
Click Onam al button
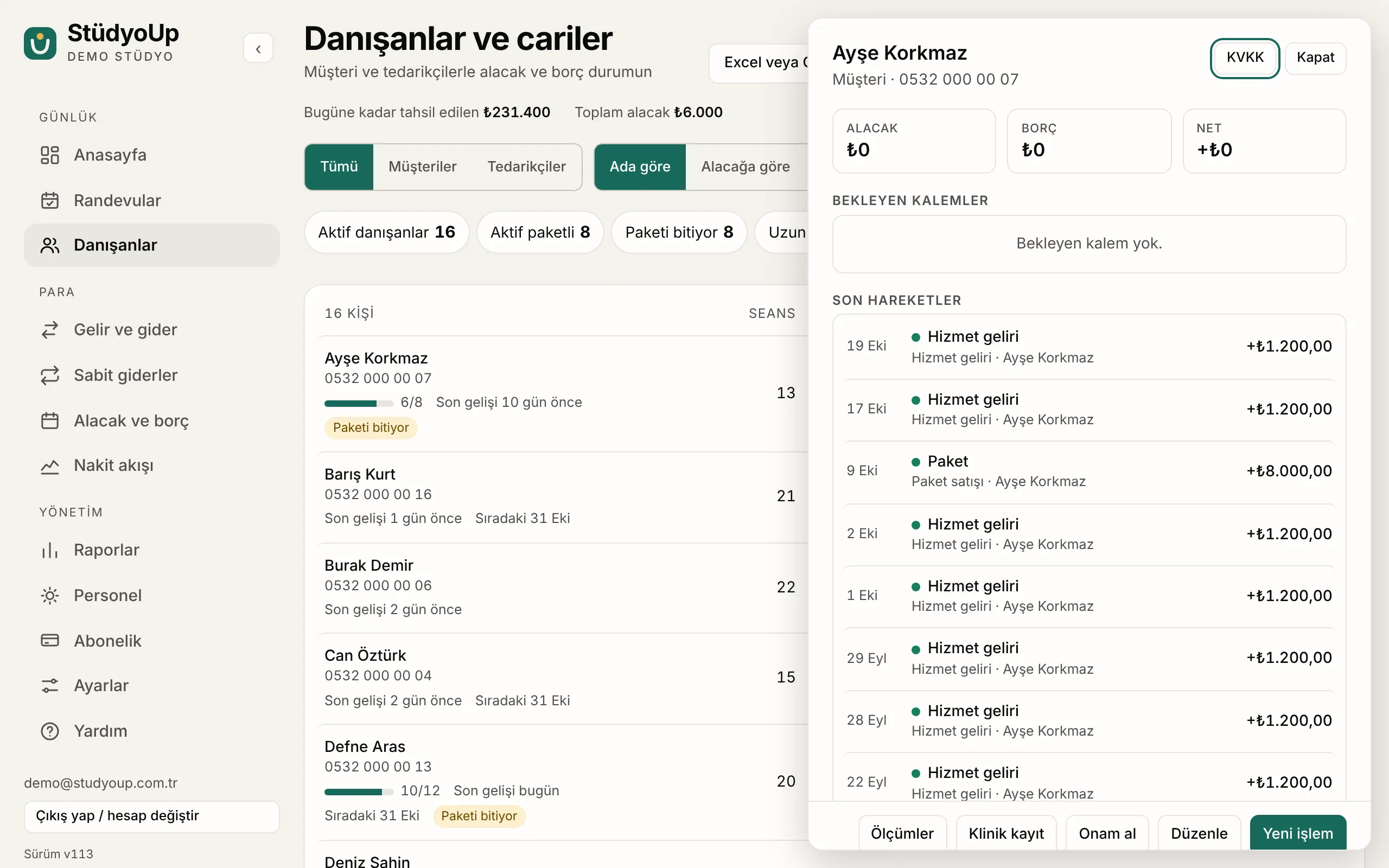tap(1107, 832)
